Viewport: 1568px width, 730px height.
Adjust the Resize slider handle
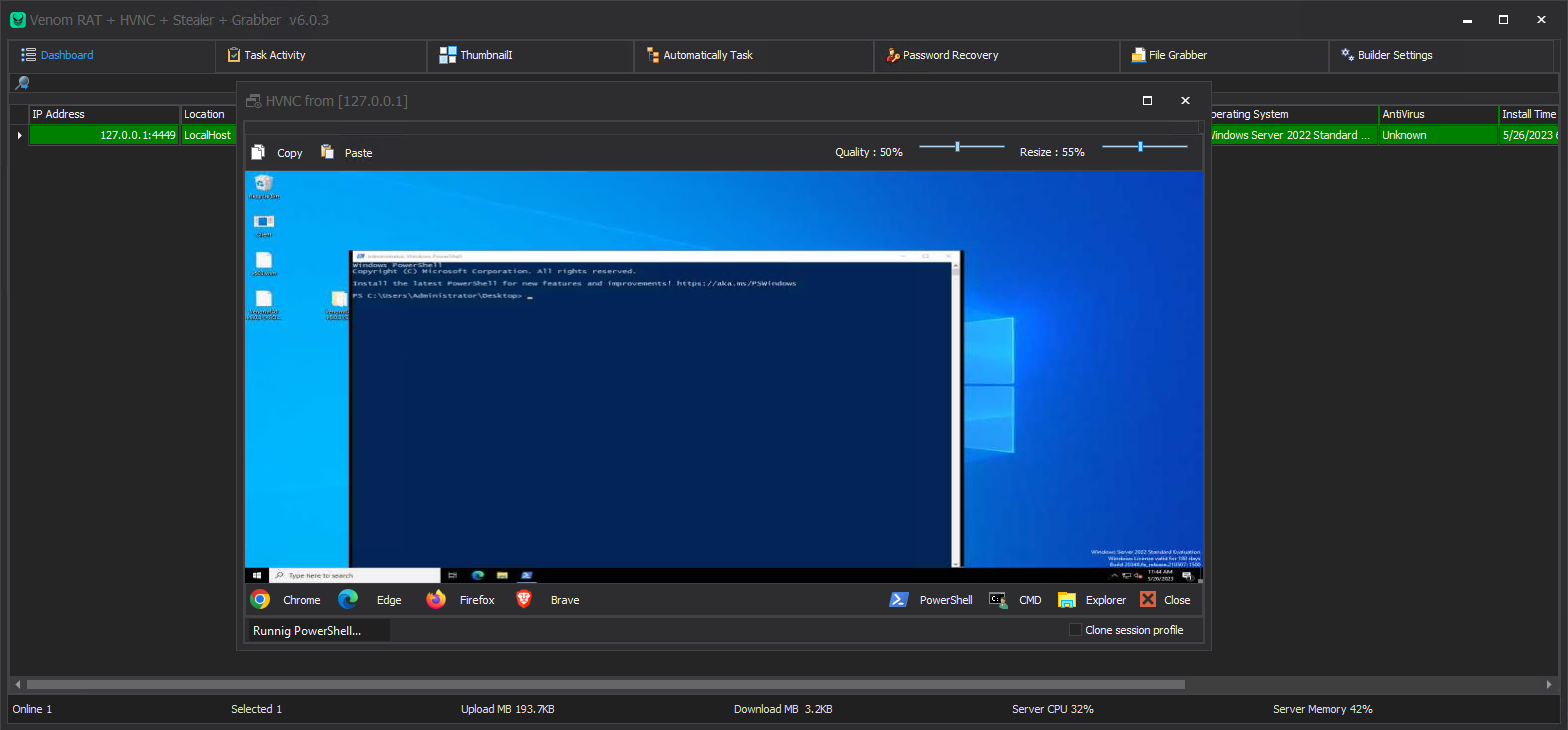pyautogui.click(x=1140, y=146)
